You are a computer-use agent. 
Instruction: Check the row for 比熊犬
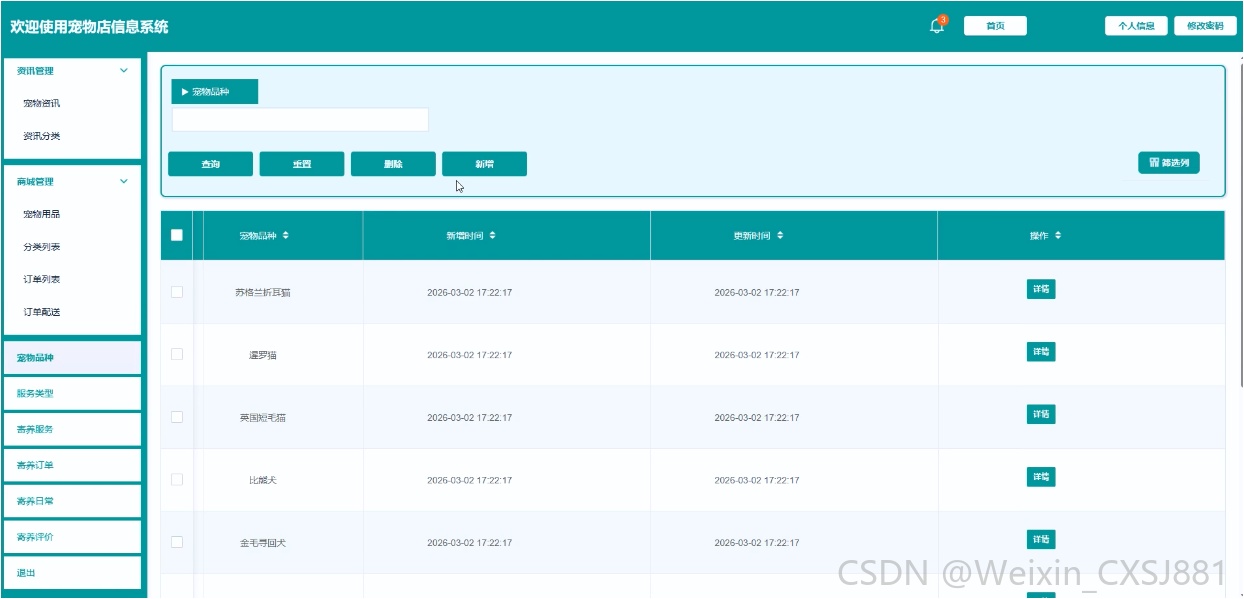point(177,480)
